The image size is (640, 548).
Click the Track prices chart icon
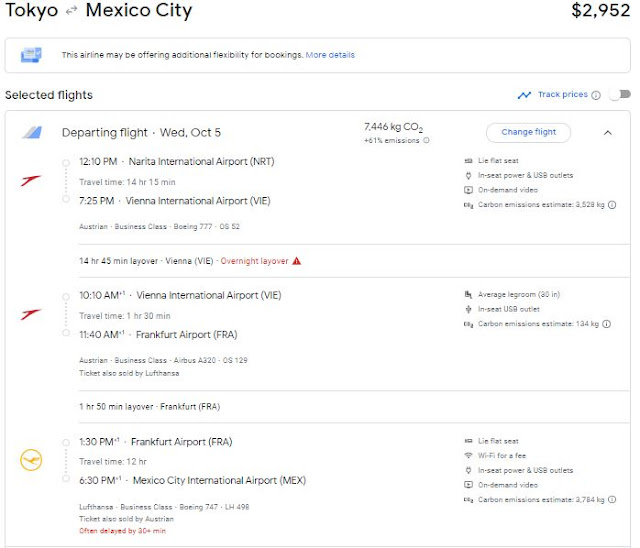point(524,95)
